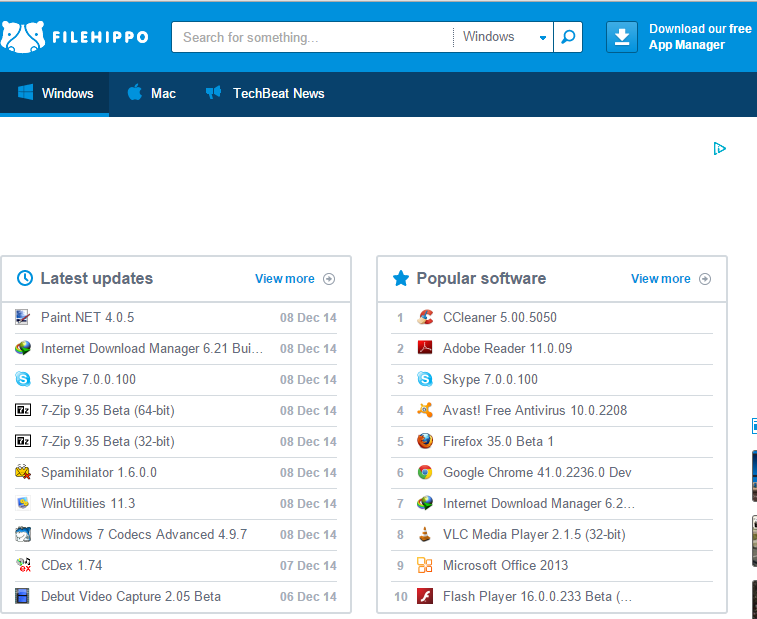
Task: Click Download our free App Manager link
Action: [x=700, y=37]
